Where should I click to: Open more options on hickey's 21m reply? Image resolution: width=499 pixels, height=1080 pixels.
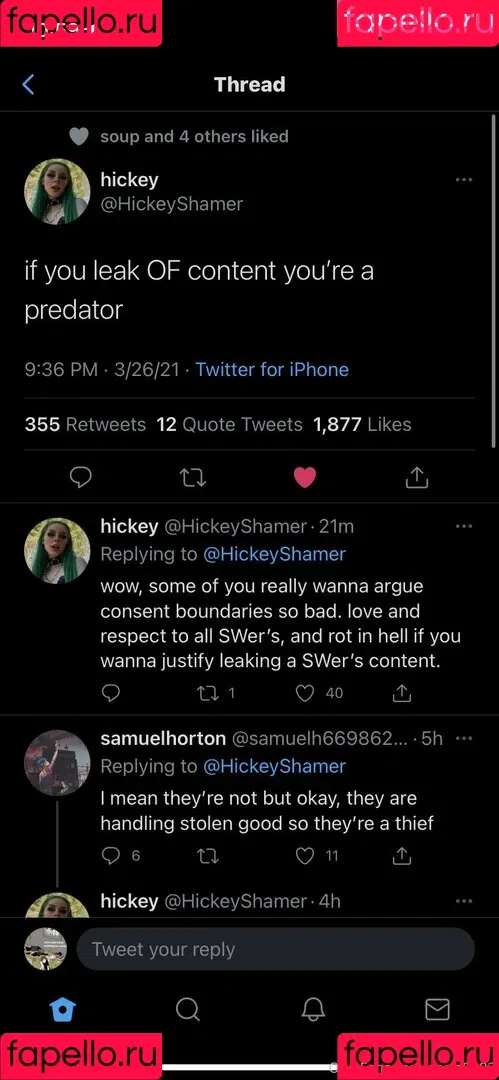coord(464,526)
